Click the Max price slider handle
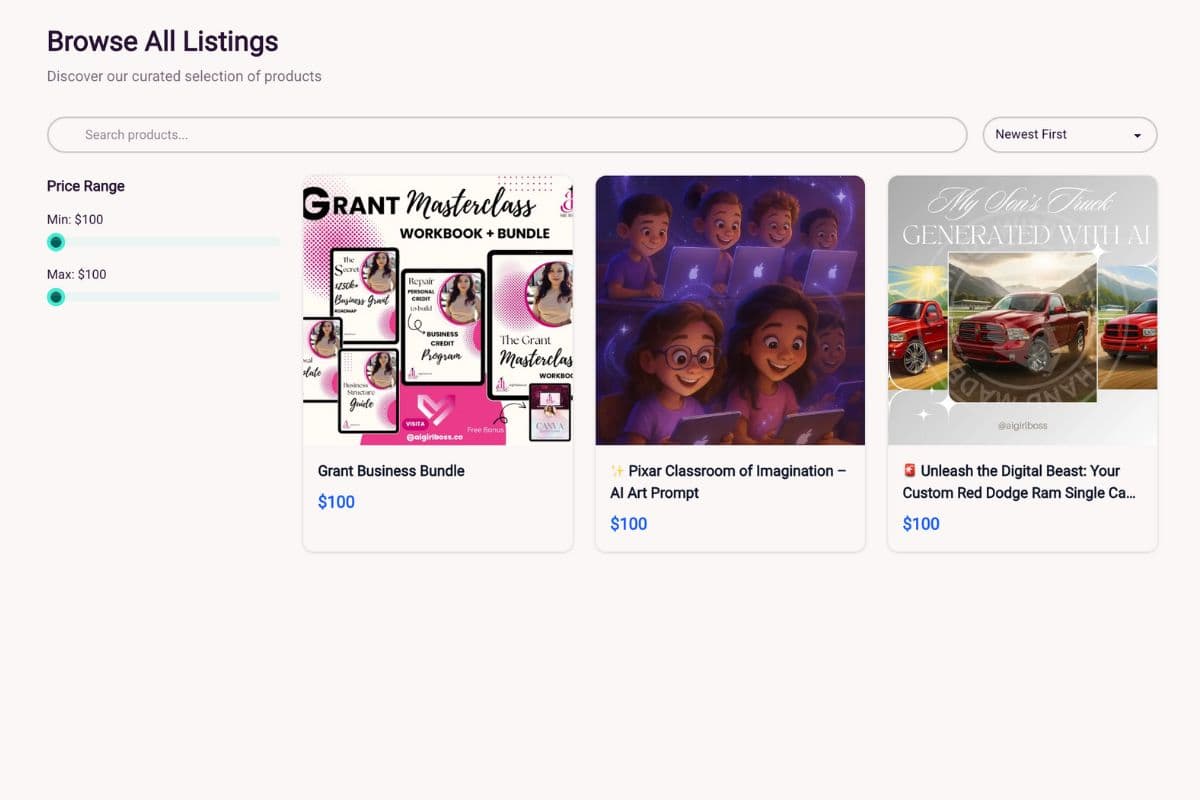Screen dimensions: 1200x800 click(x=55, y=296)
